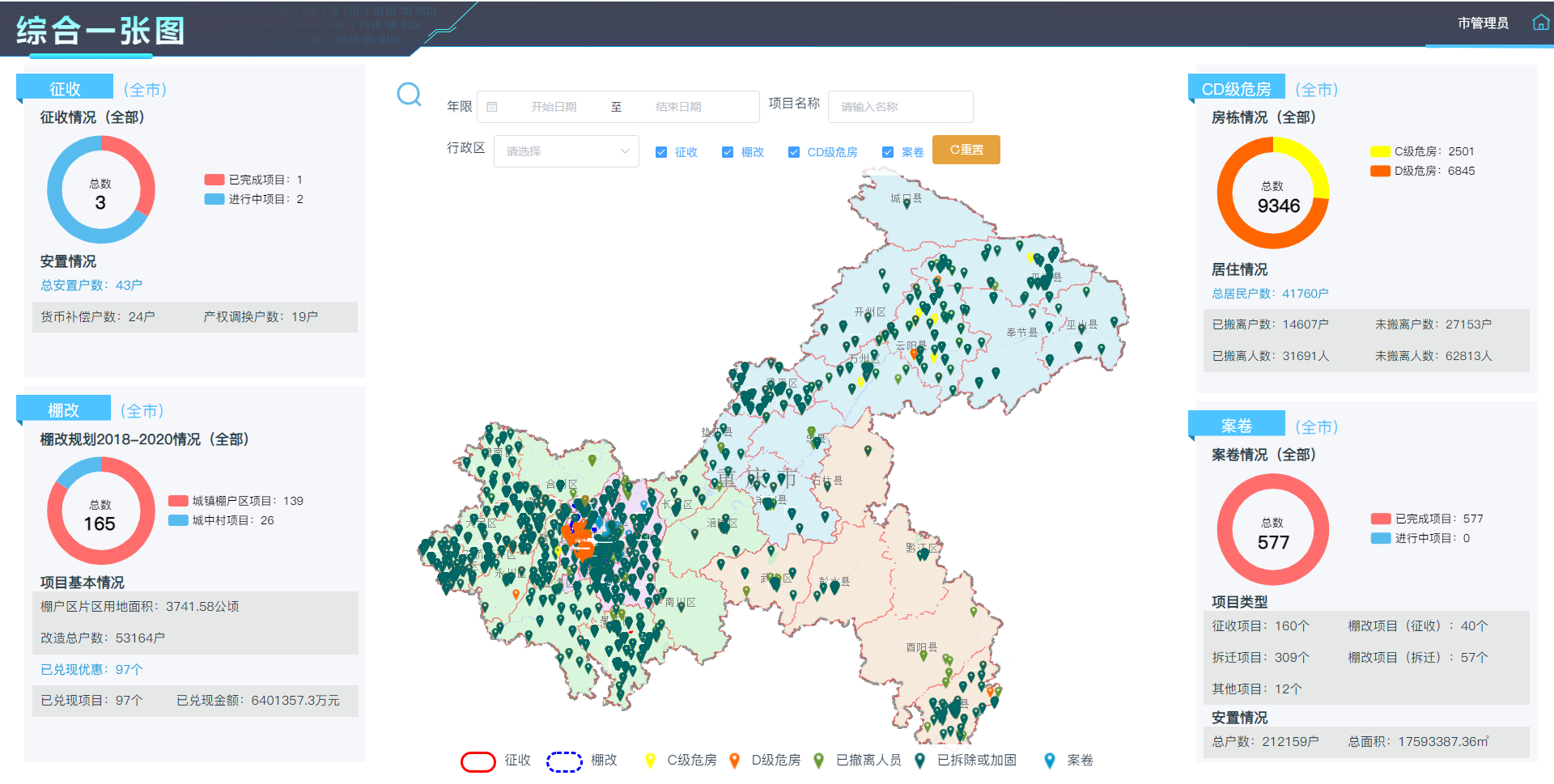Viewport: 1554px width, 784px height.
Task: Click the 项目名称 input field
Action: point(900,107)
